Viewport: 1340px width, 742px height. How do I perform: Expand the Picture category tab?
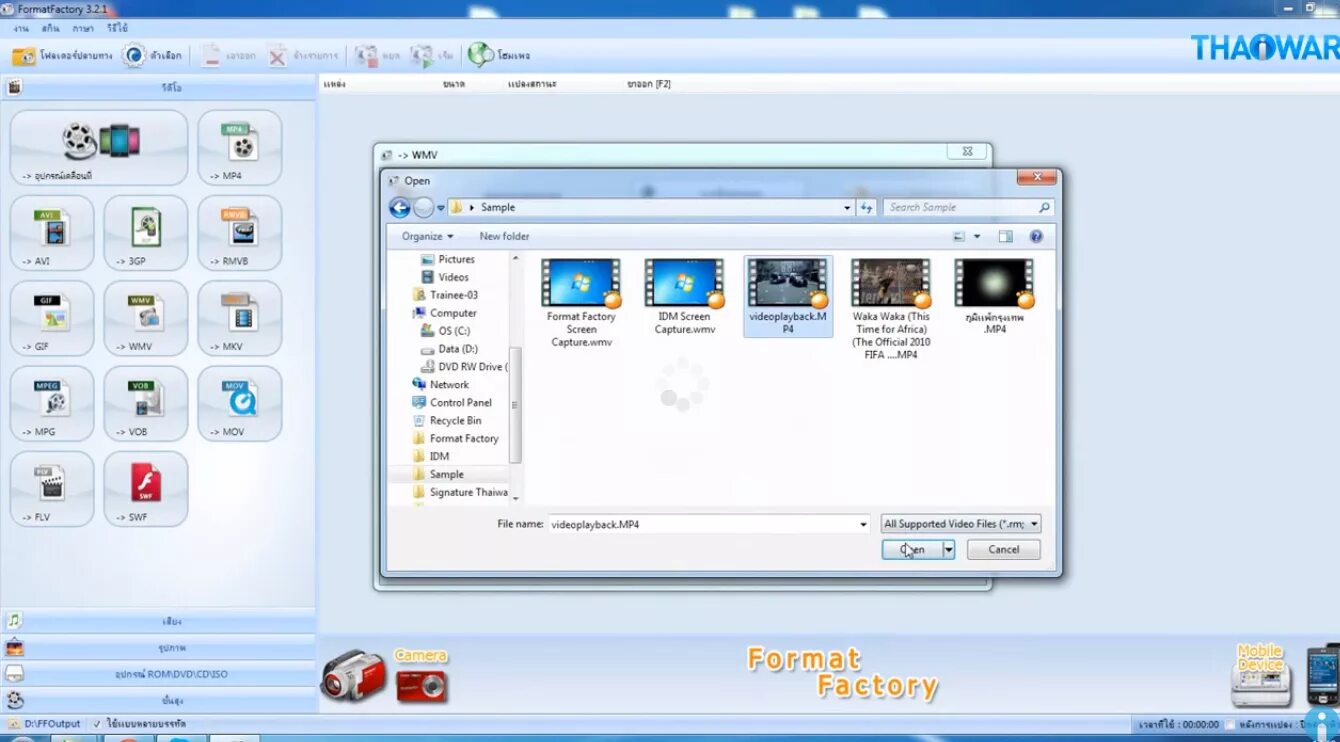159,647
